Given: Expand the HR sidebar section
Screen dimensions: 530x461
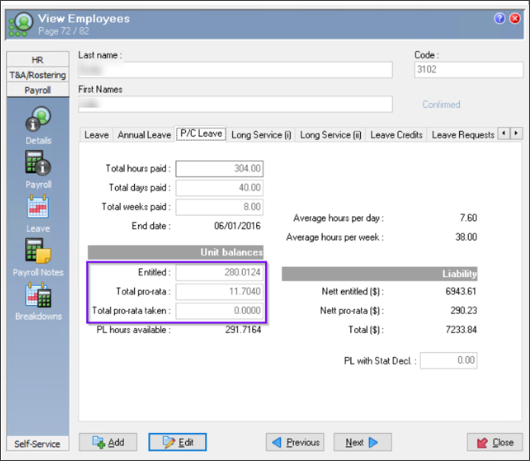Looking at the screenshot, I should 38,59.
